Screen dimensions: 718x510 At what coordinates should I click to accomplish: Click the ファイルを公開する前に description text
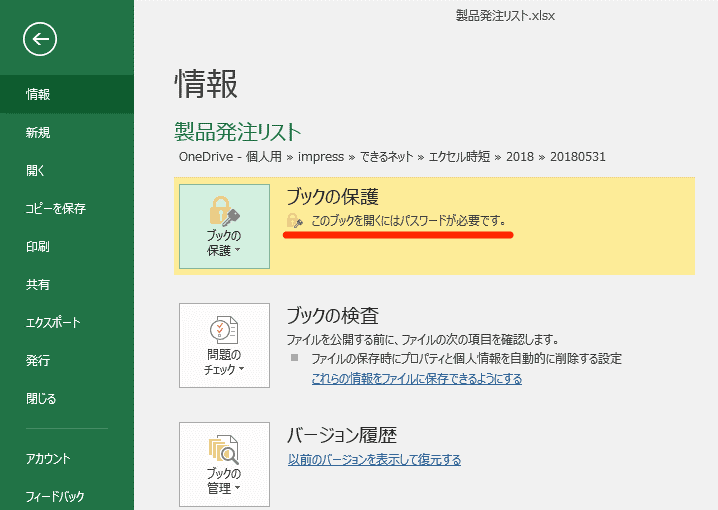tap(423, 340)
